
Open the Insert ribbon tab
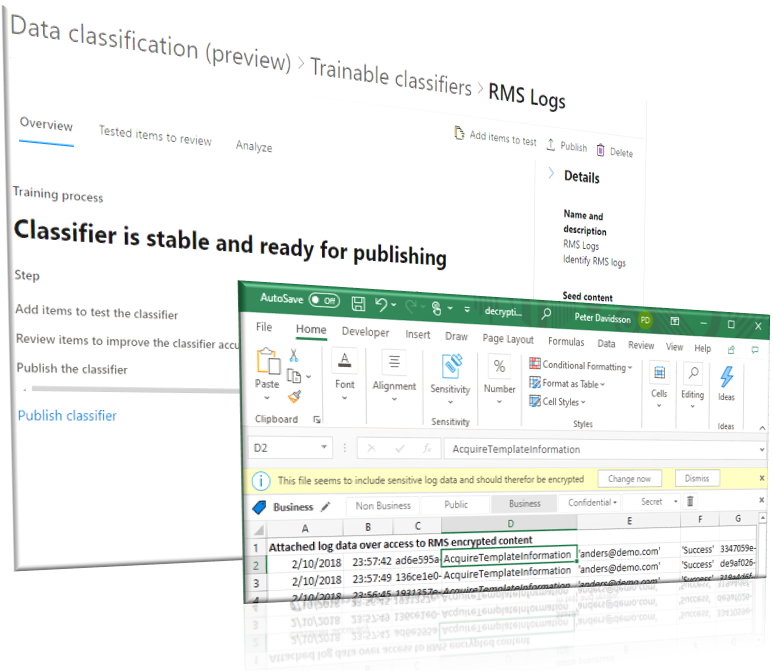click(x=418, y=334)
